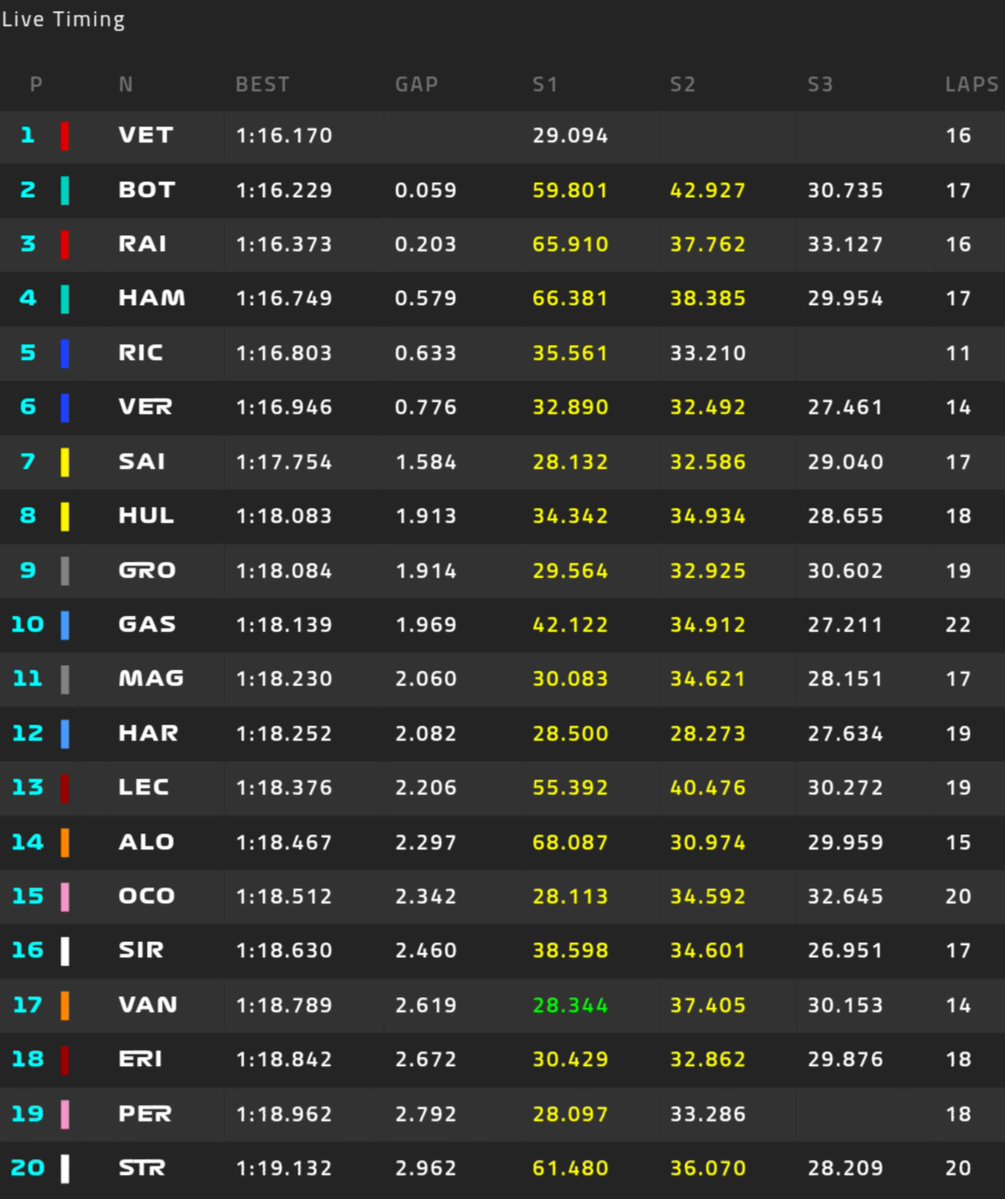The width and height of the screenshot is (1005, 1199).
Task: Click the LAPS column header
Action: pyautogui.click(x=972, y=84)
